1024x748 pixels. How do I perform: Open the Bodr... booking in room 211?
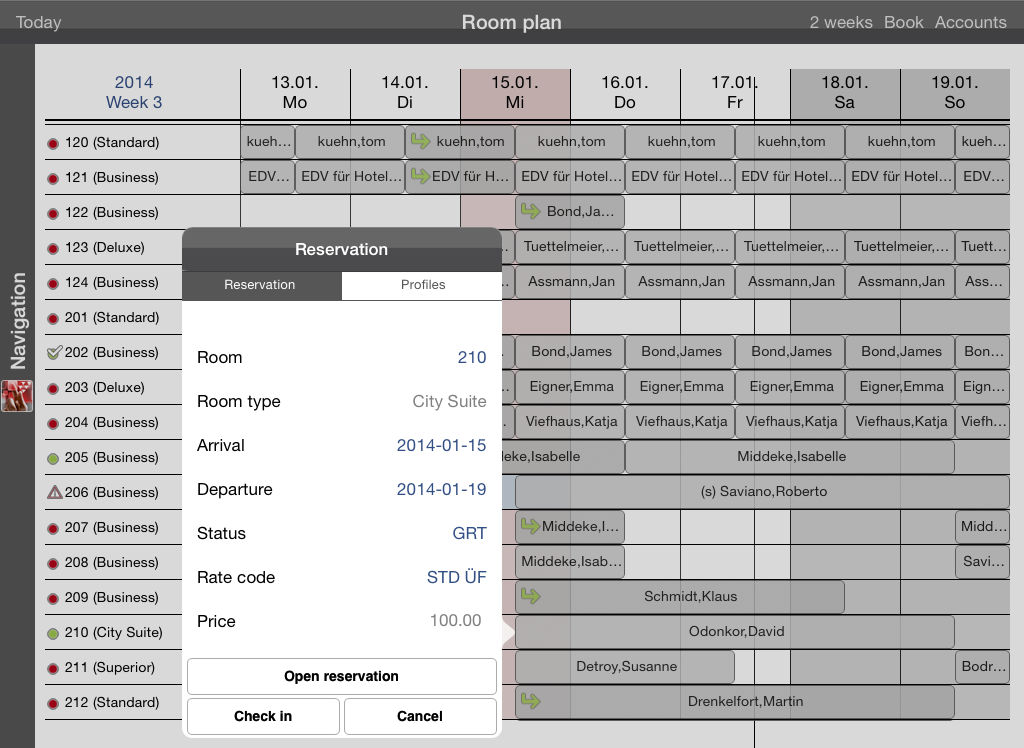[982, 666]
